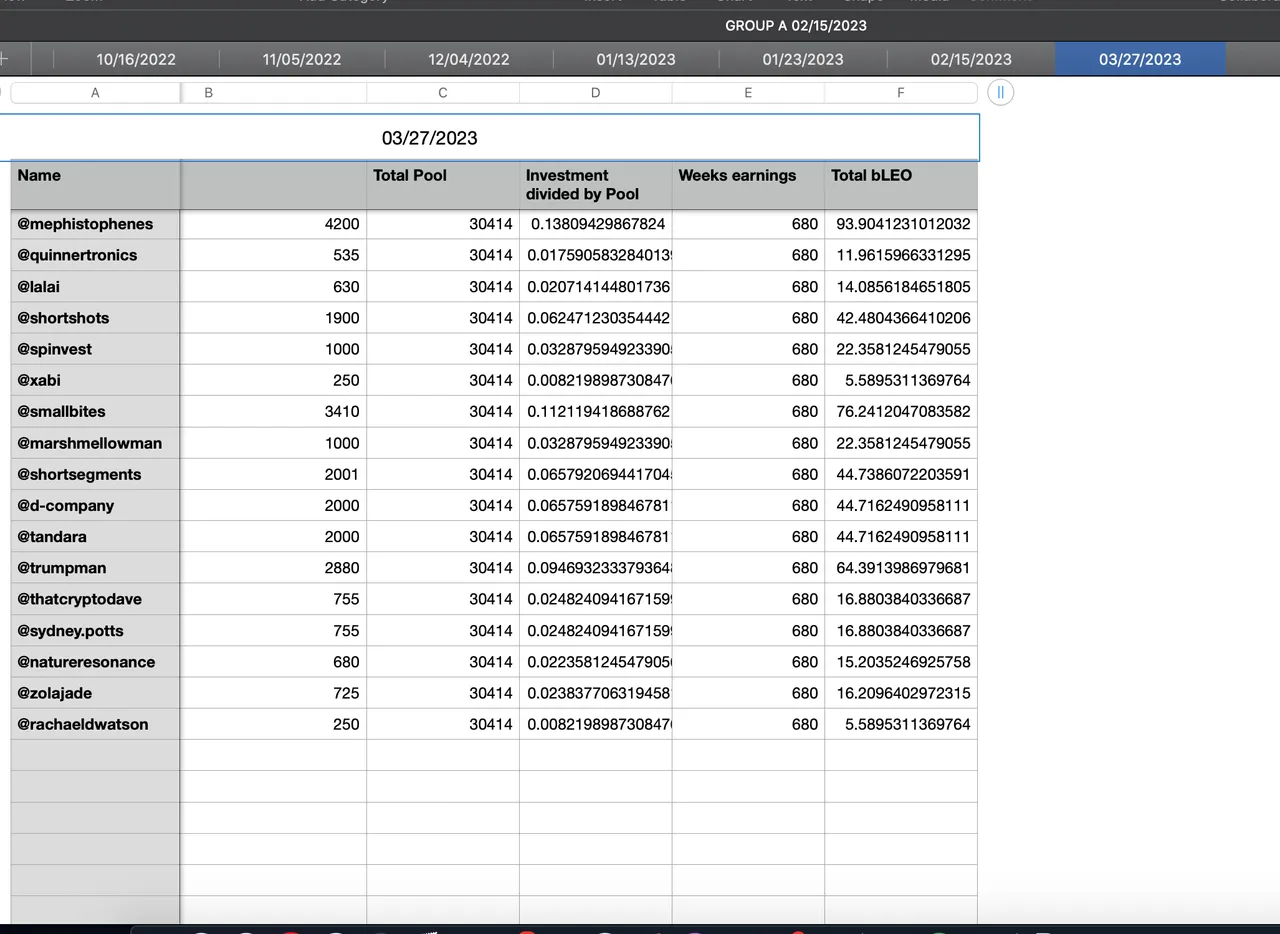Select the 4200 investment cell
1280x934 pixels.
click(x=273, y=224)
